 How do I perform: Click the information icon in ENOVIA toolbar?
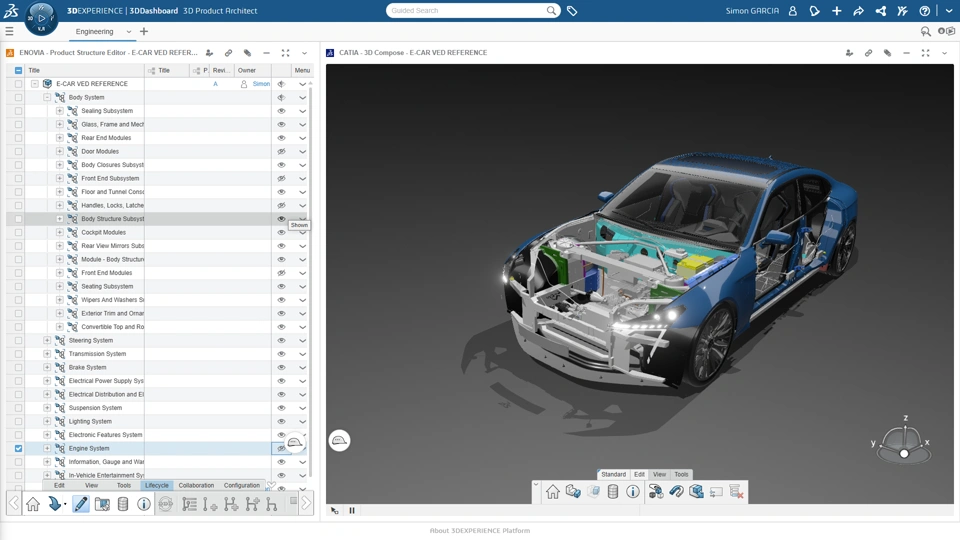tap(143, 504)
